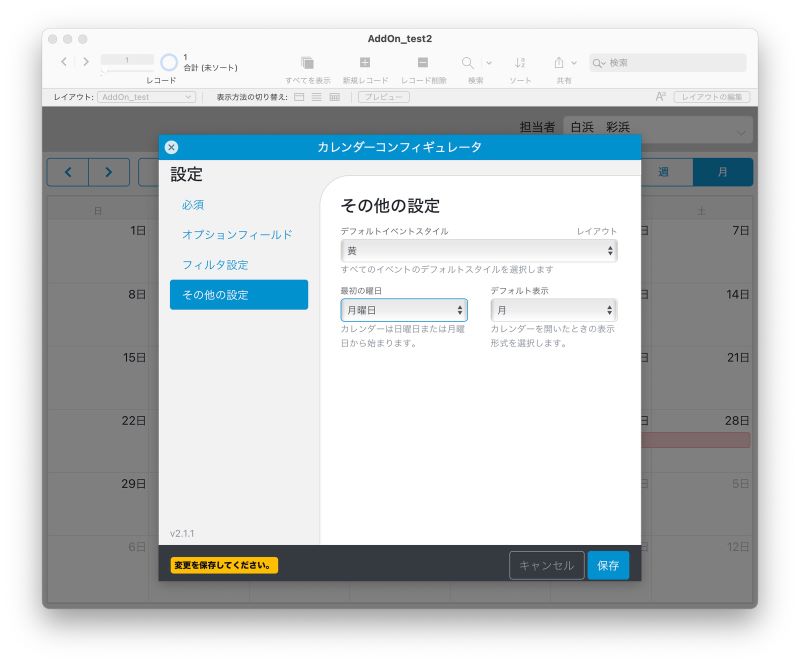Screen dimensions: 800x665
Task: Click the text formatting A icon
Action: point(660,96)
